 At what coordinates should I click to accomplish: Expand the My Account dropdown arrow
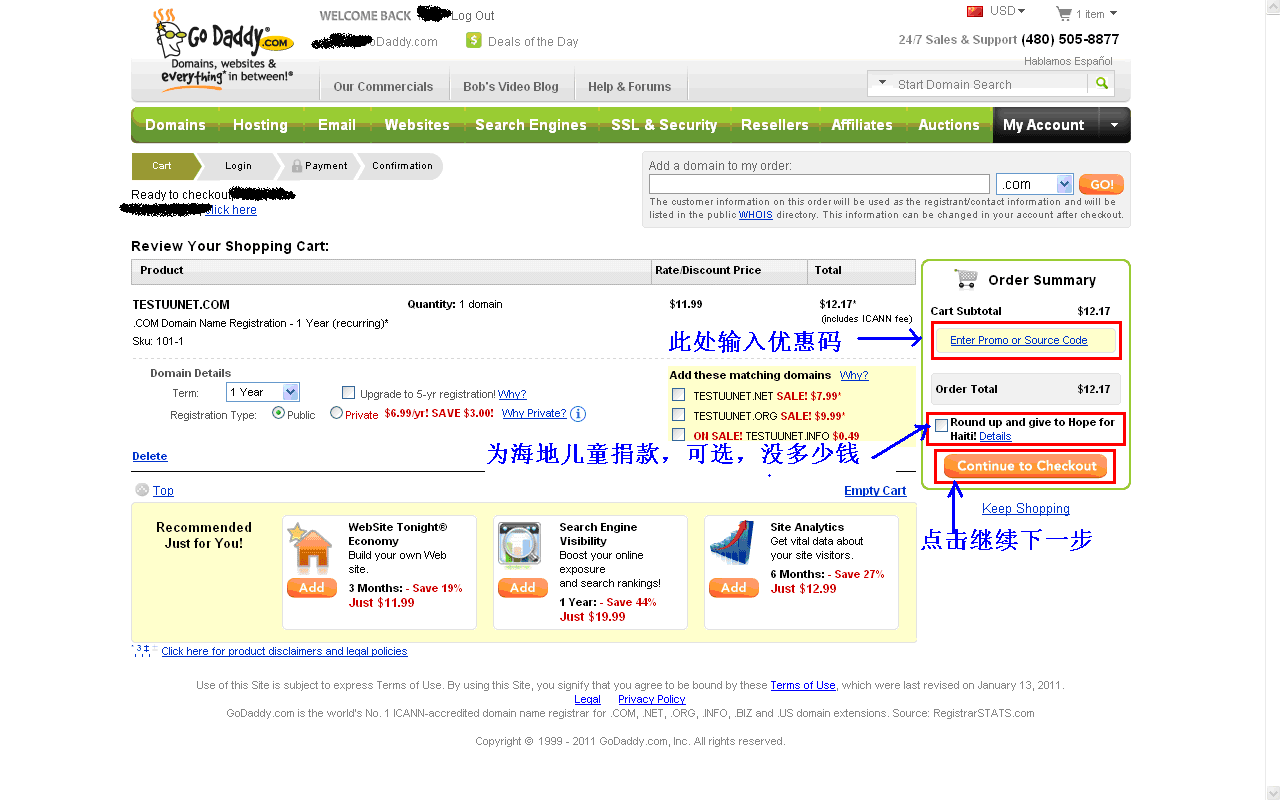pyautogui.click(x=1114, y=125)
